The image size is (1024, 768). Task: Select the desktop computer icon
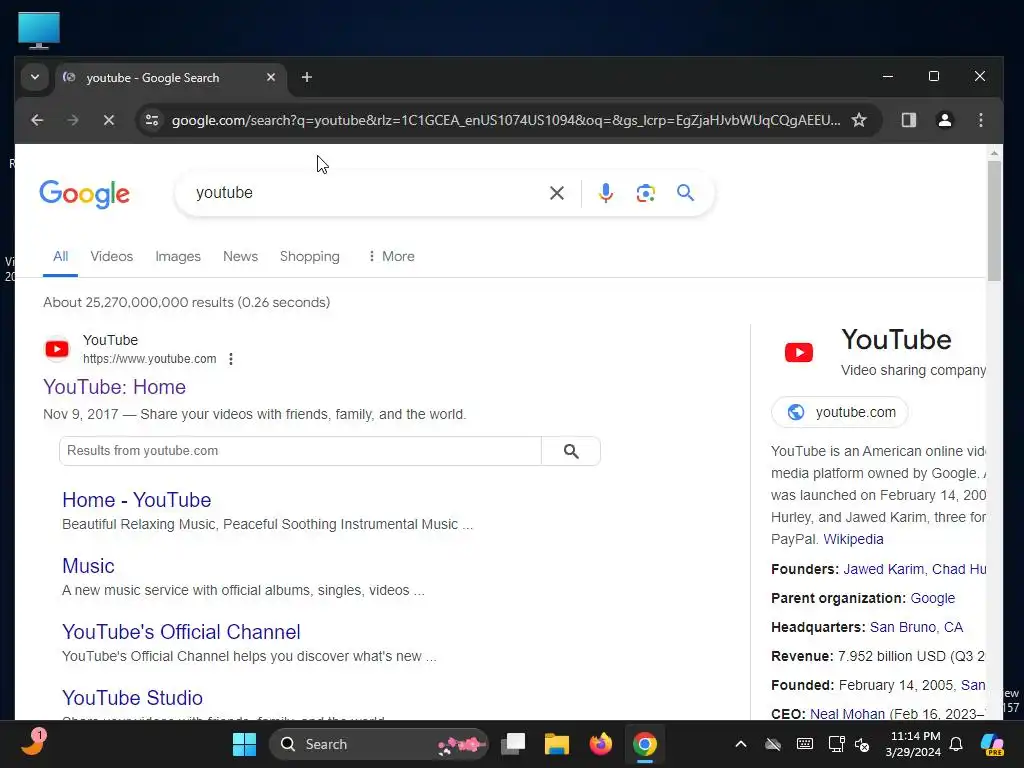39,31
